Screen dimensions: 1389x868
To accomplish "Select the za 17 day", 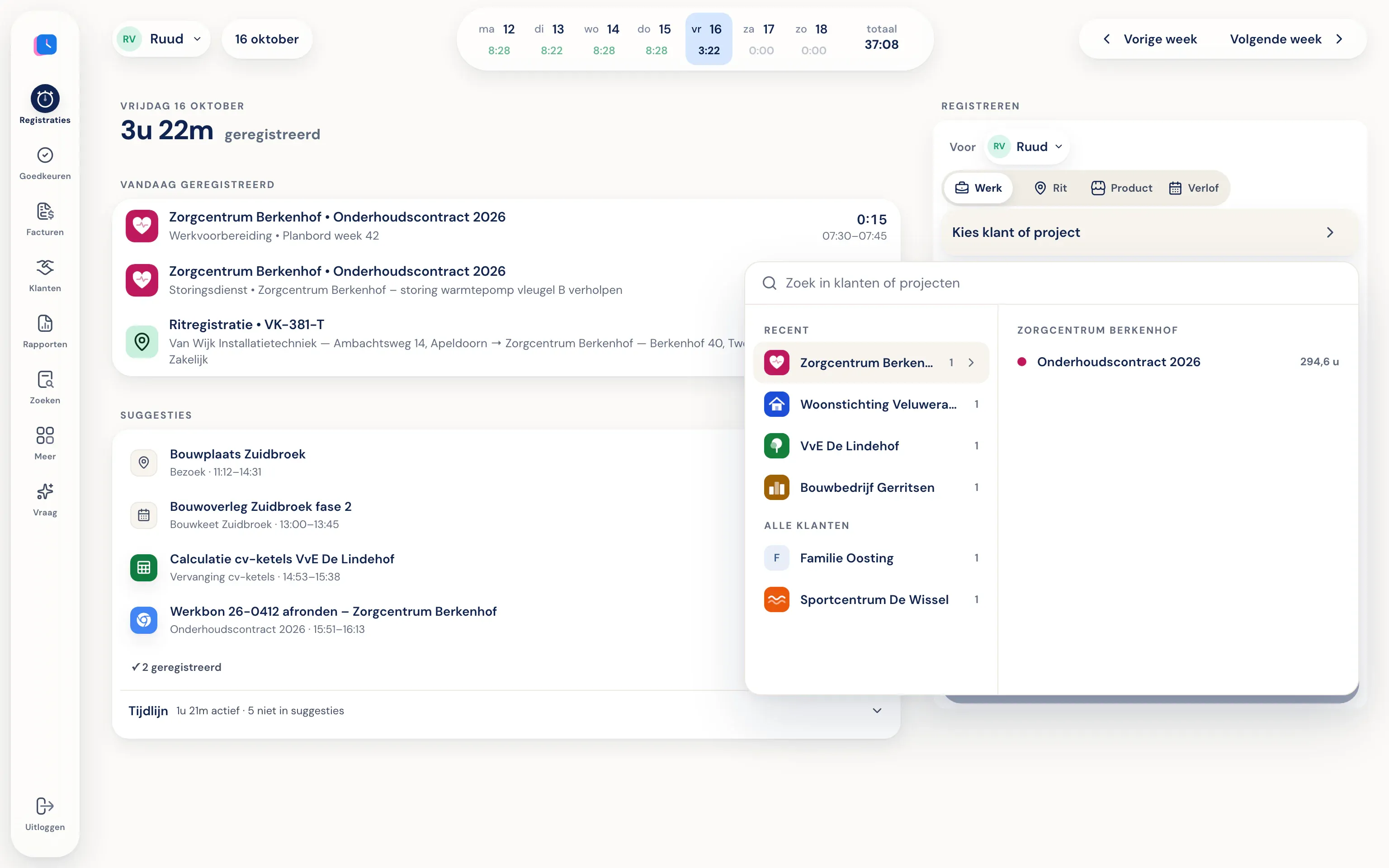I will 760,39.
